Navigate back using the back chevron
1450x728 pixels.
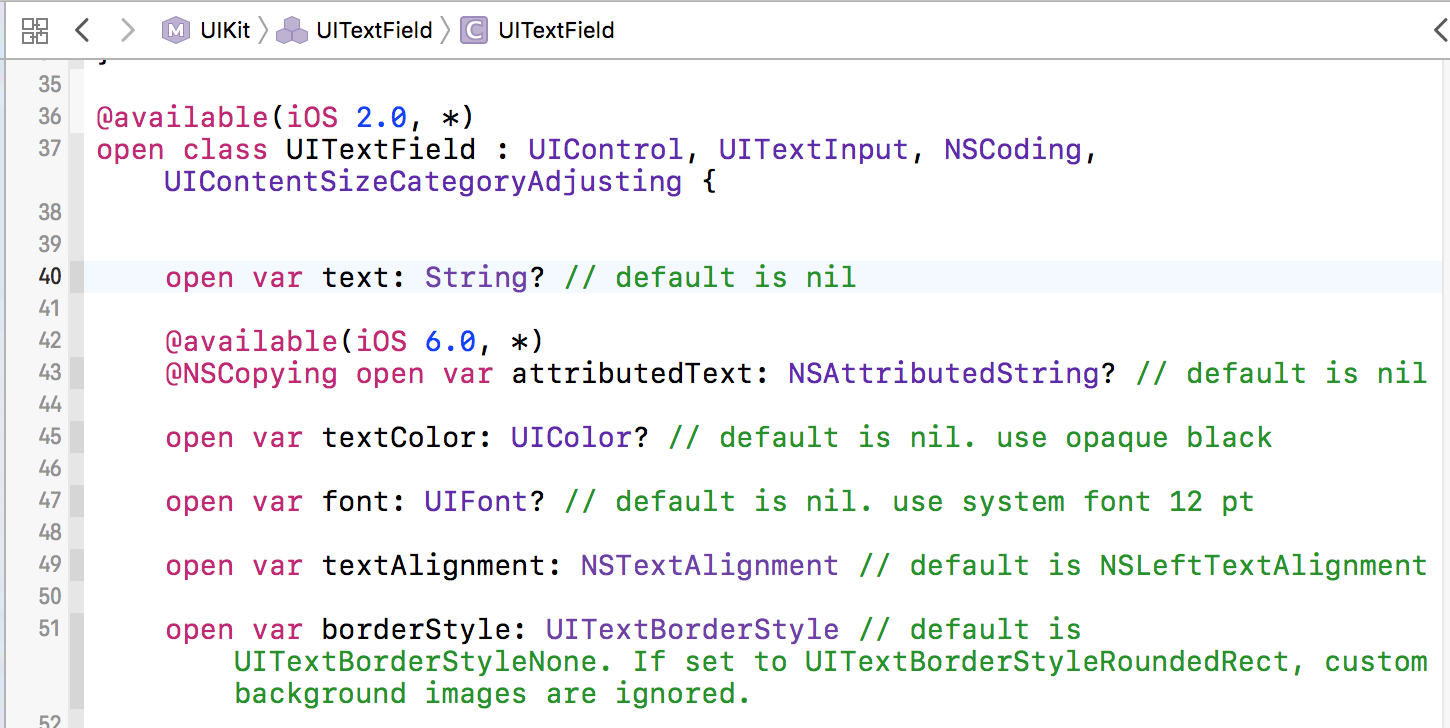(x=82, y=30)
